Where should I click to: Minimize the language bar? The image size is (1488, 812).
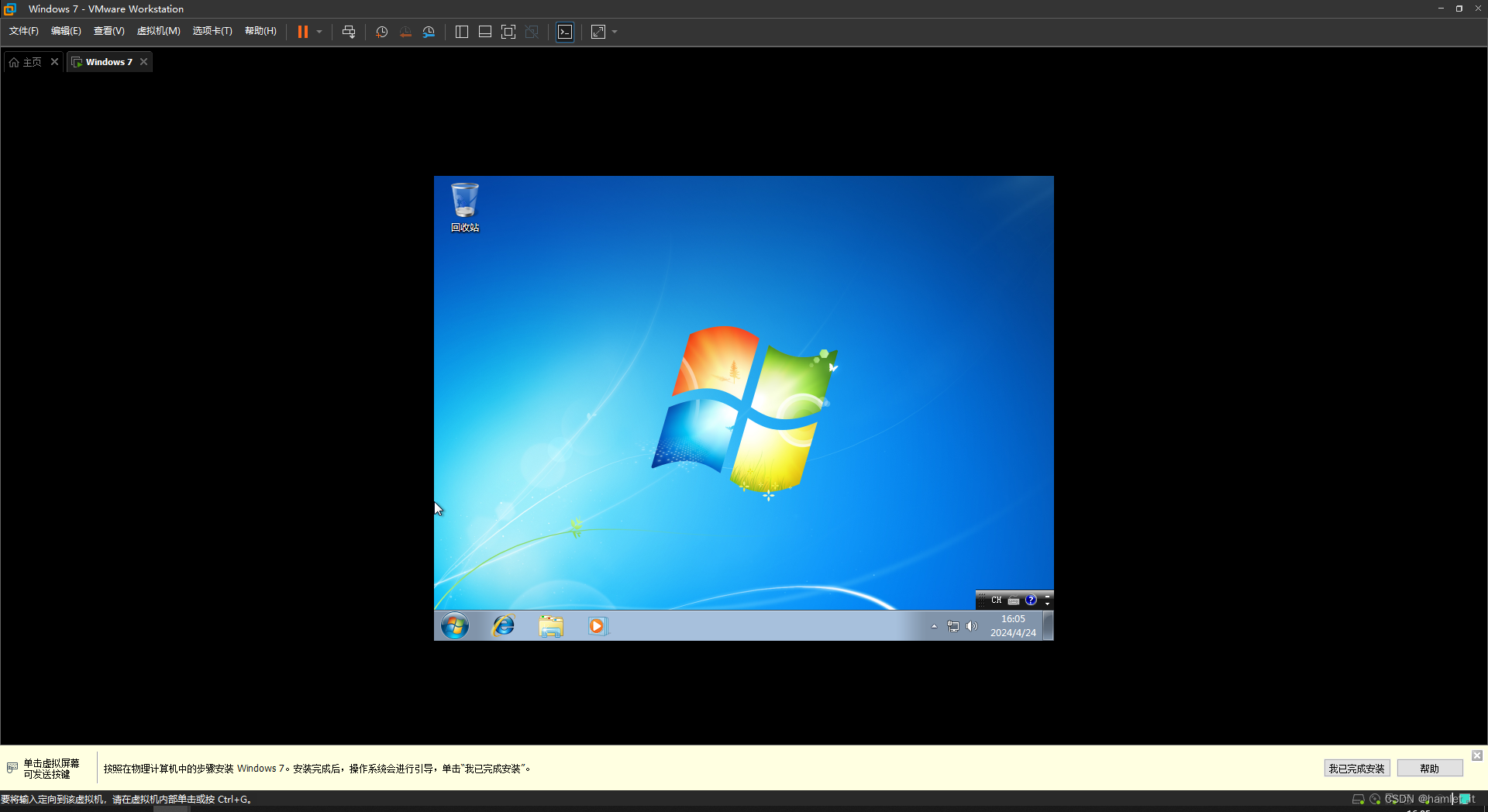pyautogui.click(x=1047, y=596)
